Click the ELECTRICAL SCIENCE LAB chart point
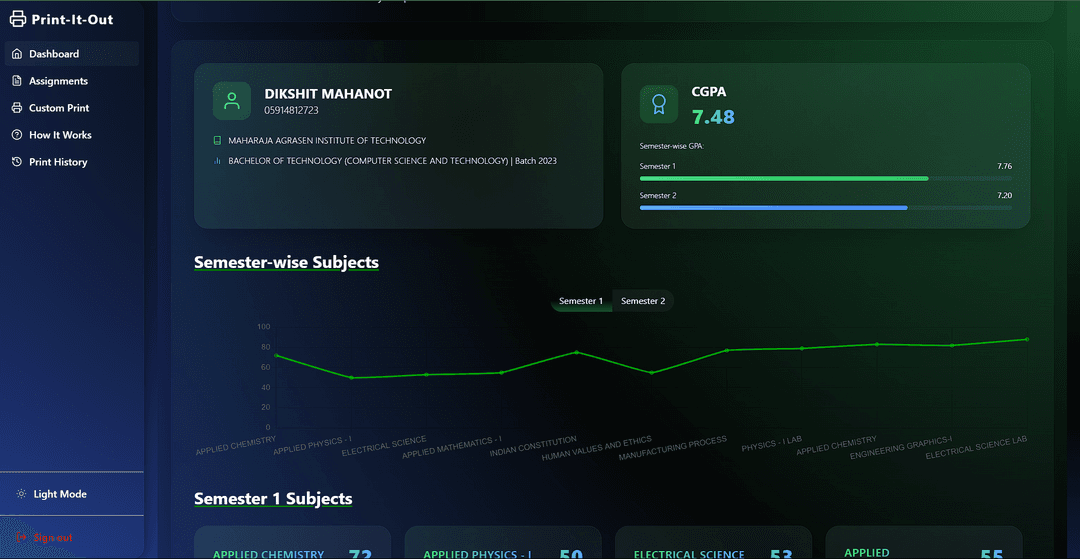 coord(1026,339)
